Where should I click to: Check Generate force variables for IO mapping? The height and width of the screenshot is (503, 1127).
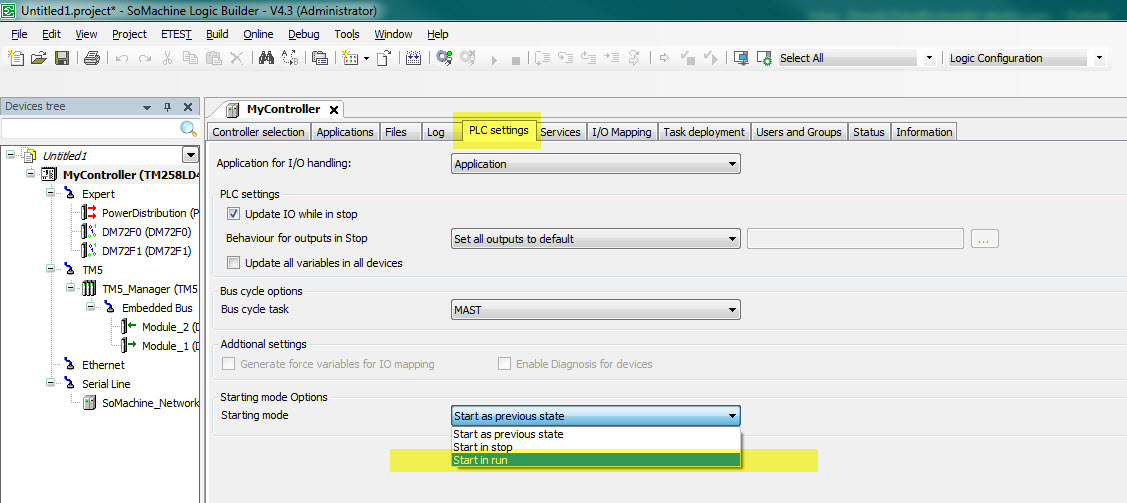point(229,364)
